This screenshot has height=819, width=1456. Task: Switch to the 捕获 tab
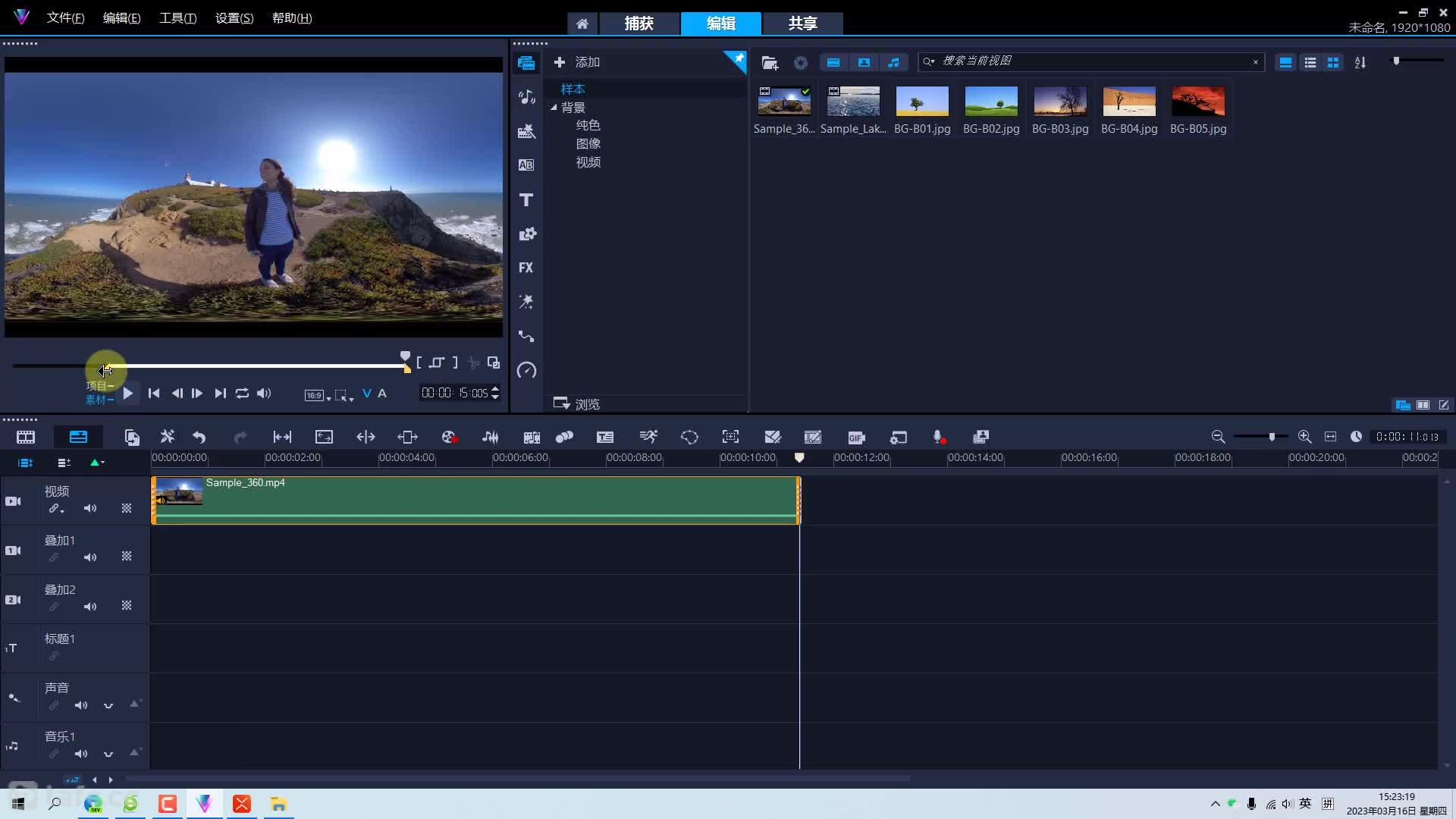[639, 24]
